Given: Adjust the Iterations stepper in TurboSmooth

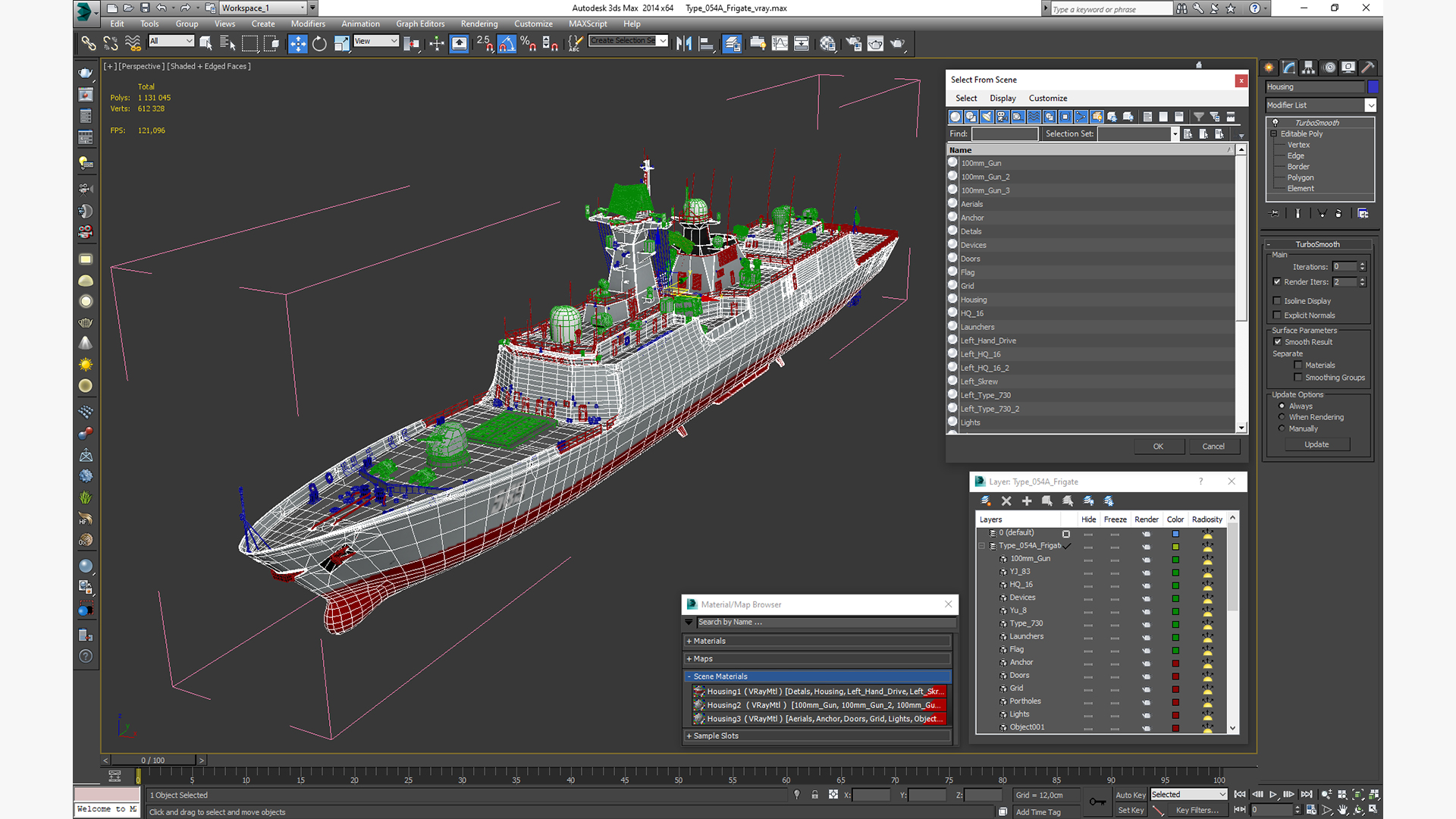Looking at the screenshot, I should tap(1362, 264).
